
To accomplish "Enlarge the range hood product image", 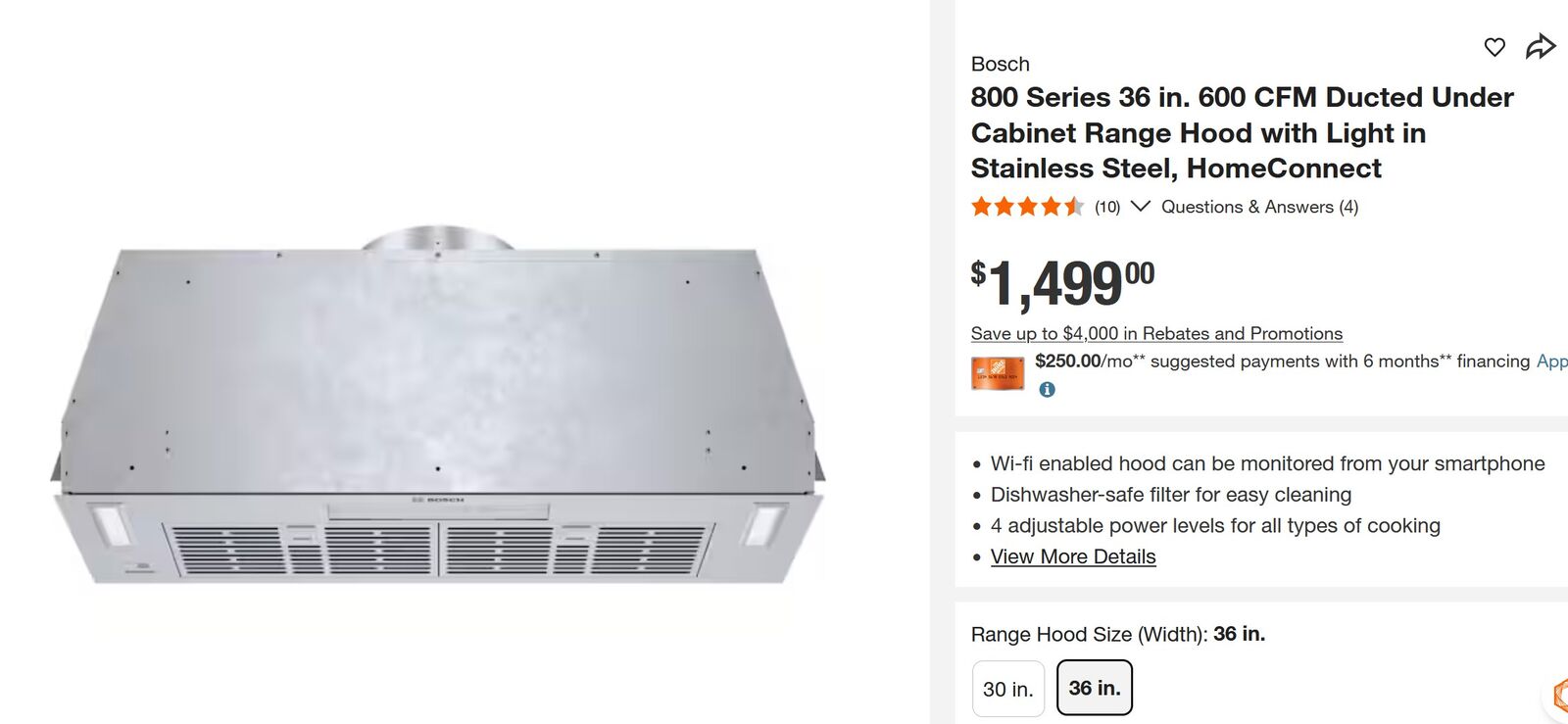I will coord(439,411).
